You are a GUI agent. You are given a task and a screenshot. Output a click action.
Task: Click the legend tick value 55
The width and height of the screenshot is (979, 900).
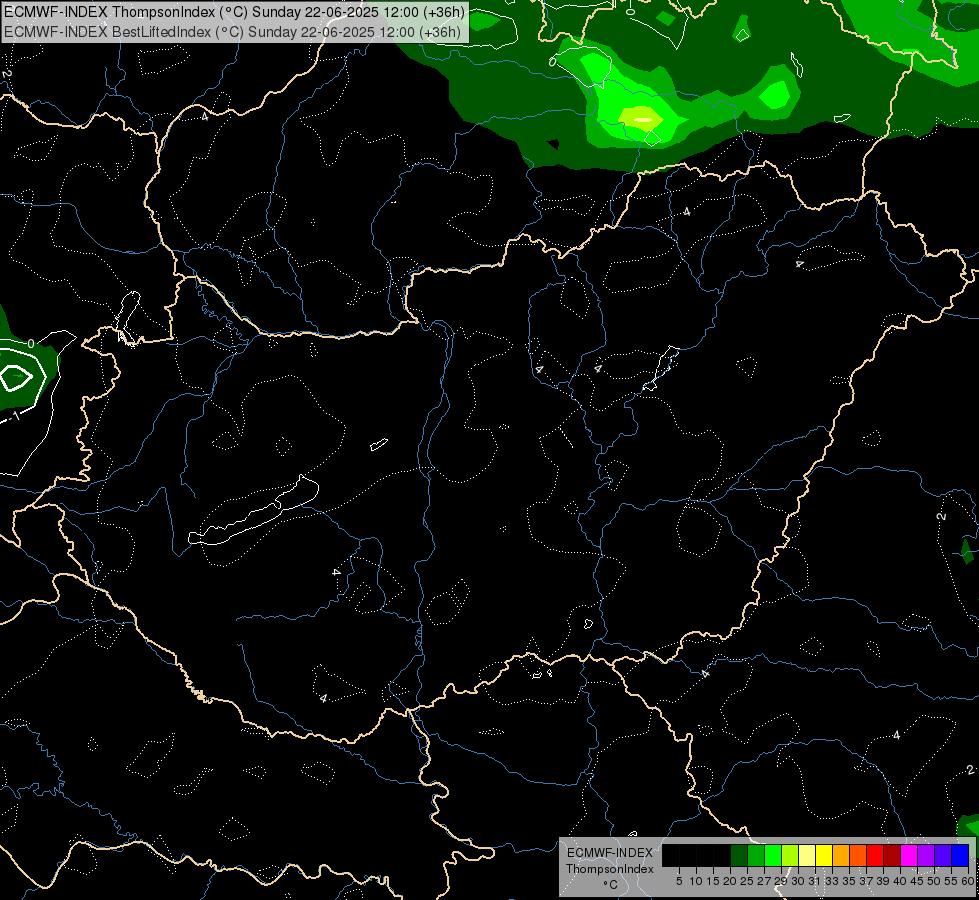951,881
